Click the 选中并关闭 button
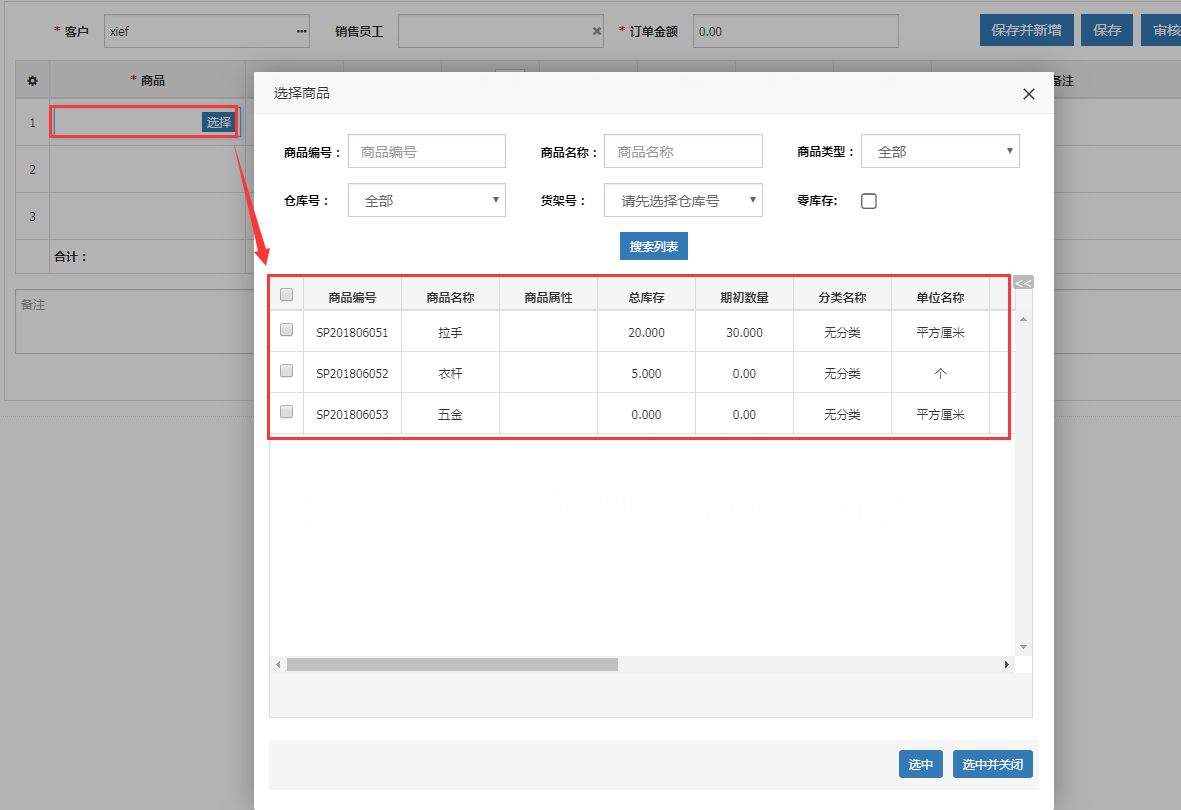 point(993,764)
